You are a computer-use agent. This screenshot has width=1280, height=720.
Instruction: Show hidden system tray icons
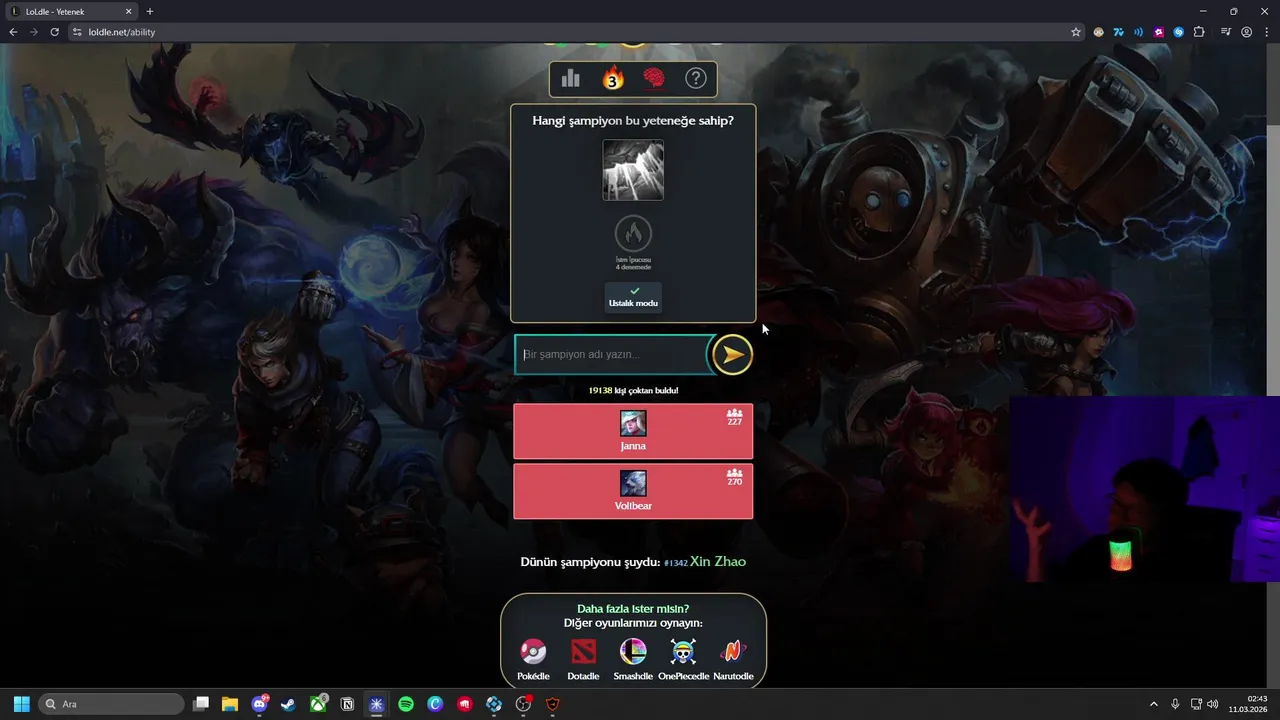1153,704
